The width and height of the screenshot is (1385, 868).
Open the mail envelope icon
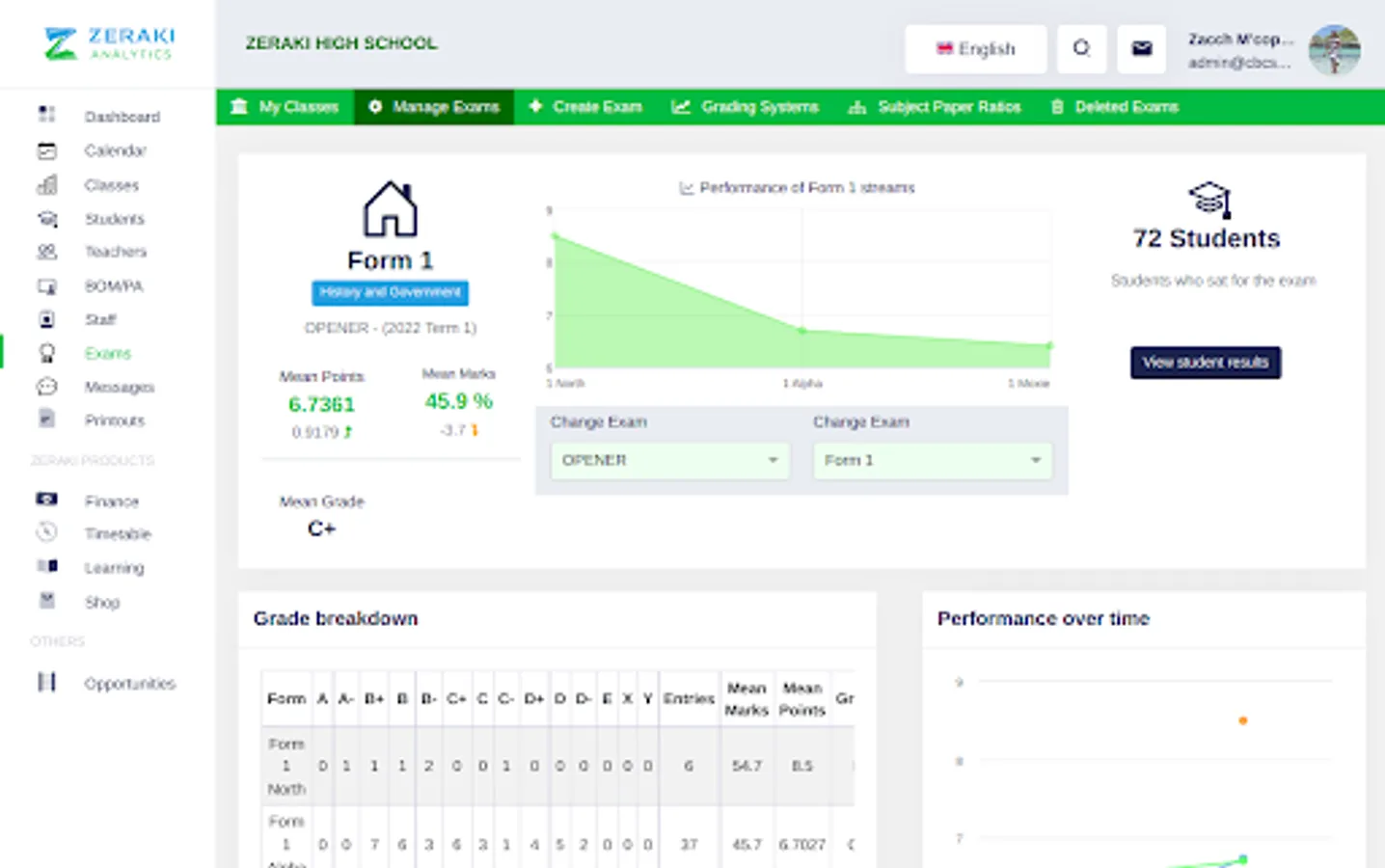click(1142, 48)
